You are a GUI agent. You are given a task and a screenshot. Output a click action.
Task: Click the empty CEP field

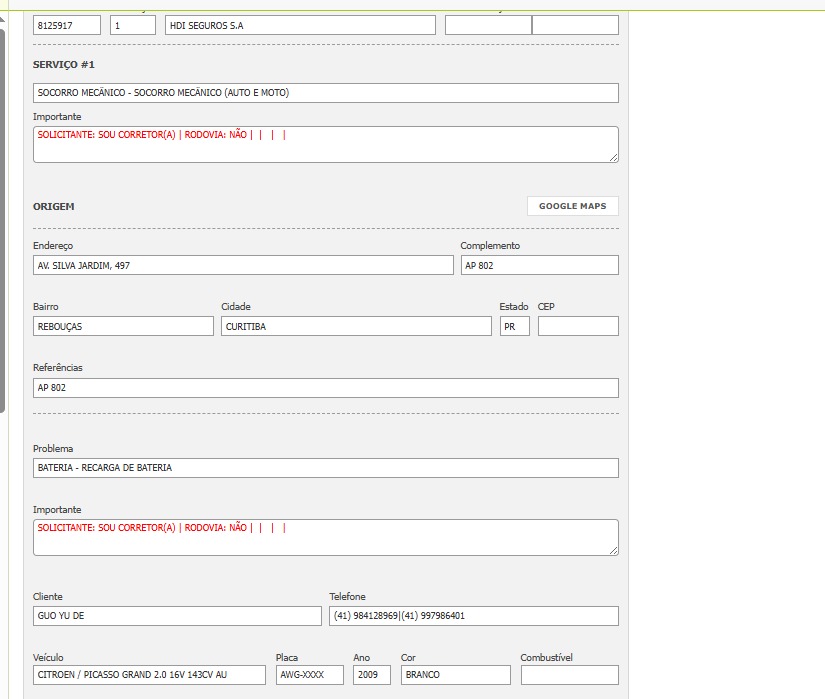pyautogui.click(x=578, y=326)
